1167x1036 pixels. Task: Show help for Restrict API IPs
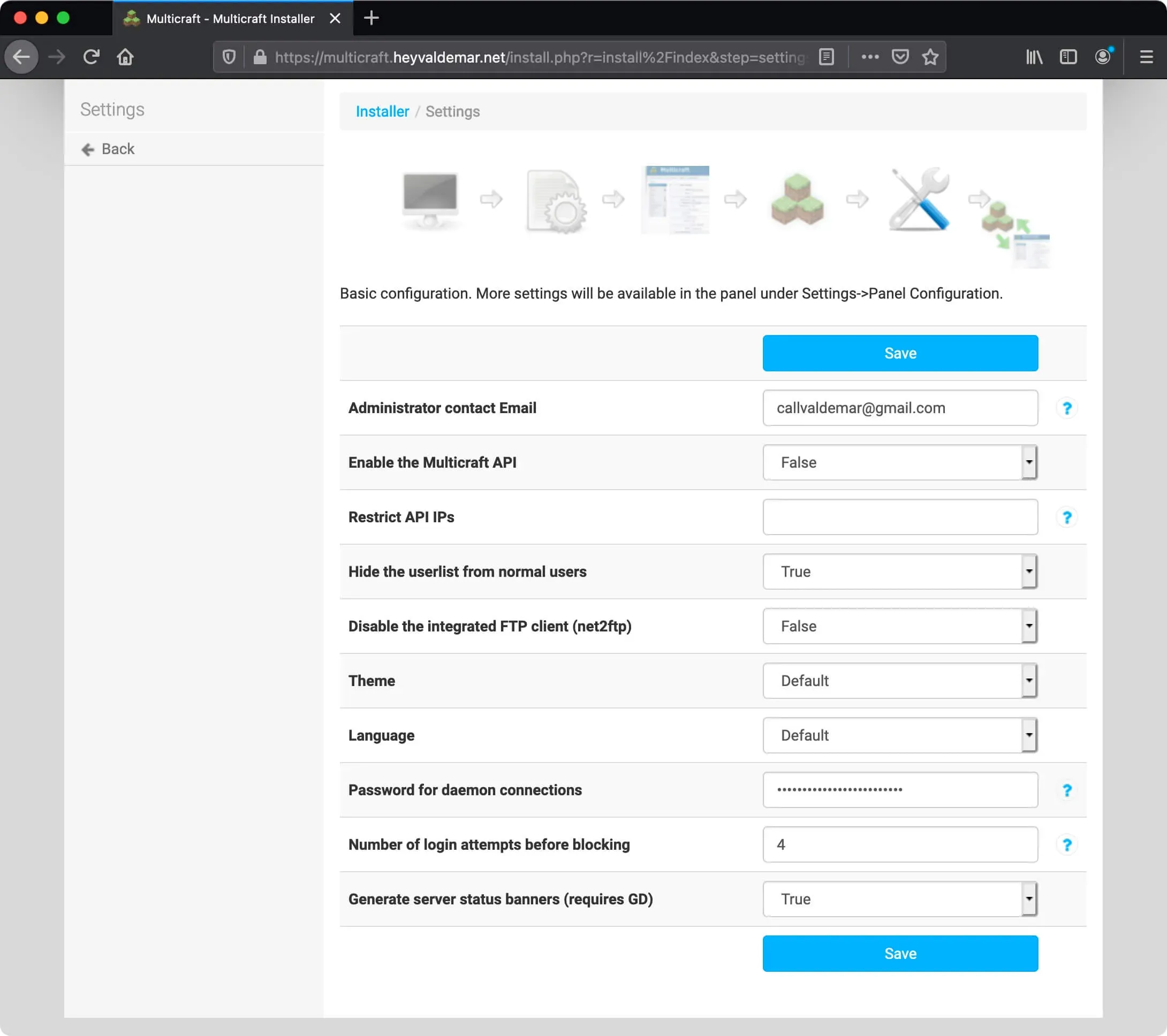pyautogui.click(x=1066, y=517)
